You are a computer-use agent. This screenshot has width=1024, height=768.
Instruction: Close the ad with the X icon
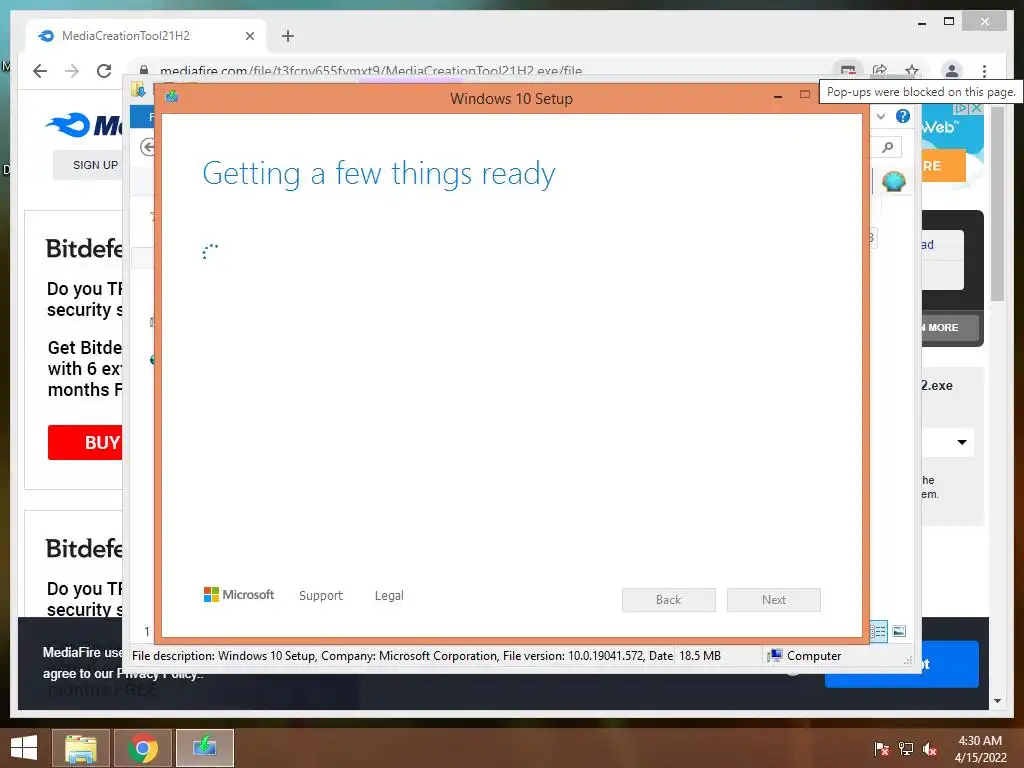[976, 108]
